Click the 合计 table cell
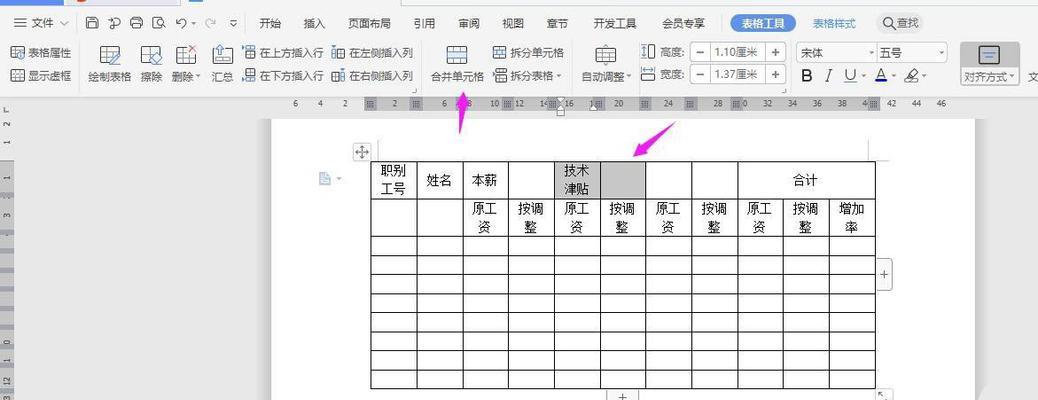The image size is (1038, 400). (x=806, y=179)
